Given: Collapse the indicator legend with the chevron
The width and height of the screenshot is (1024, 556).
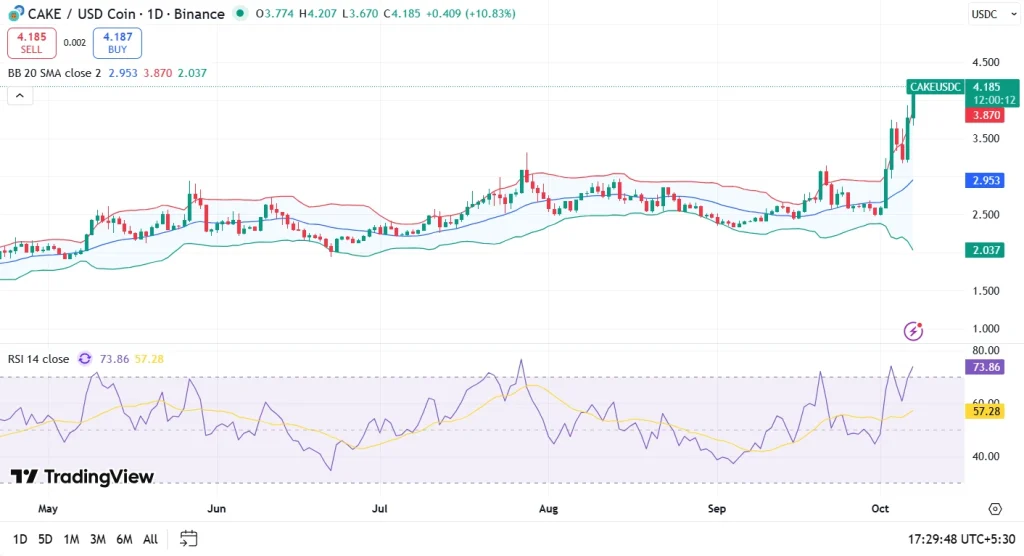Looking at the screenshot, I should pyautogui.click(x=19, y=96).
